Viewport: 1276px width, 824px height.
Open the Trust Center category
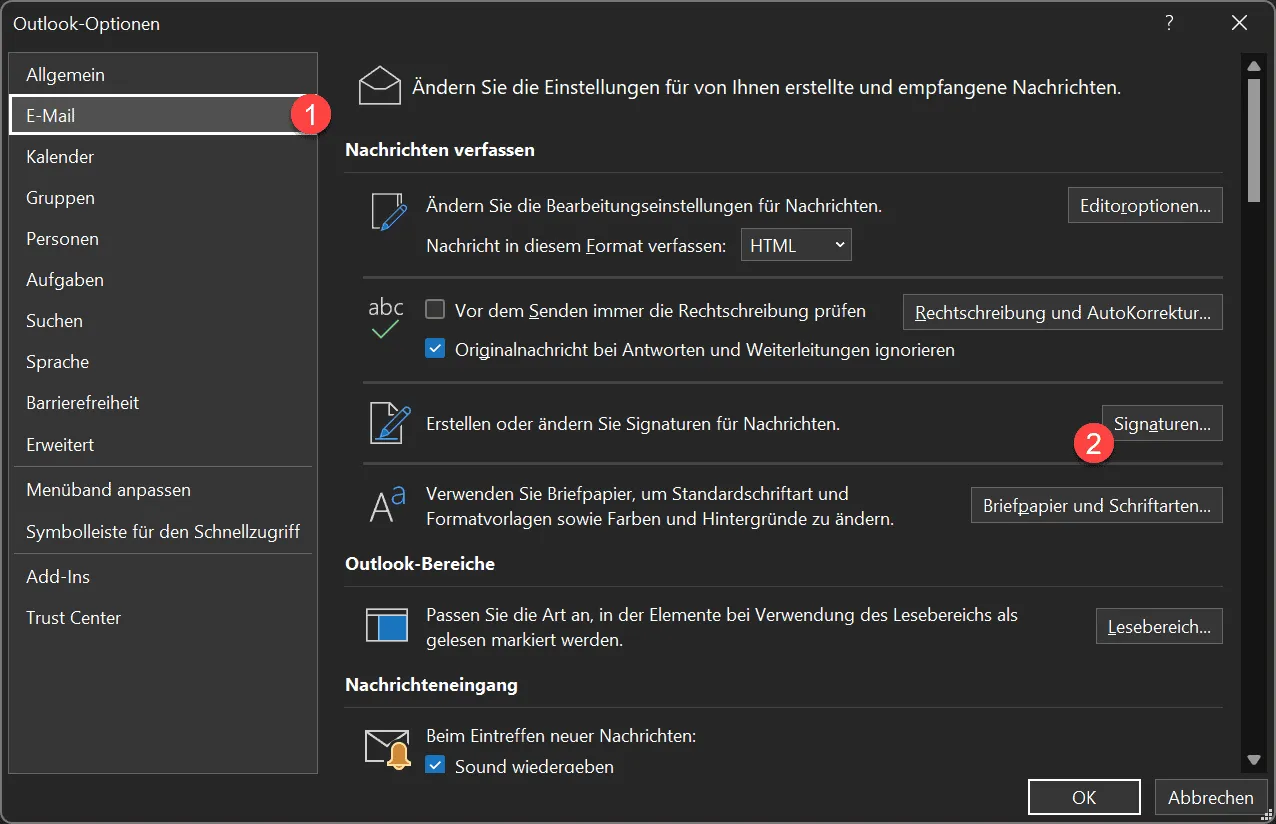coord(163,618)
